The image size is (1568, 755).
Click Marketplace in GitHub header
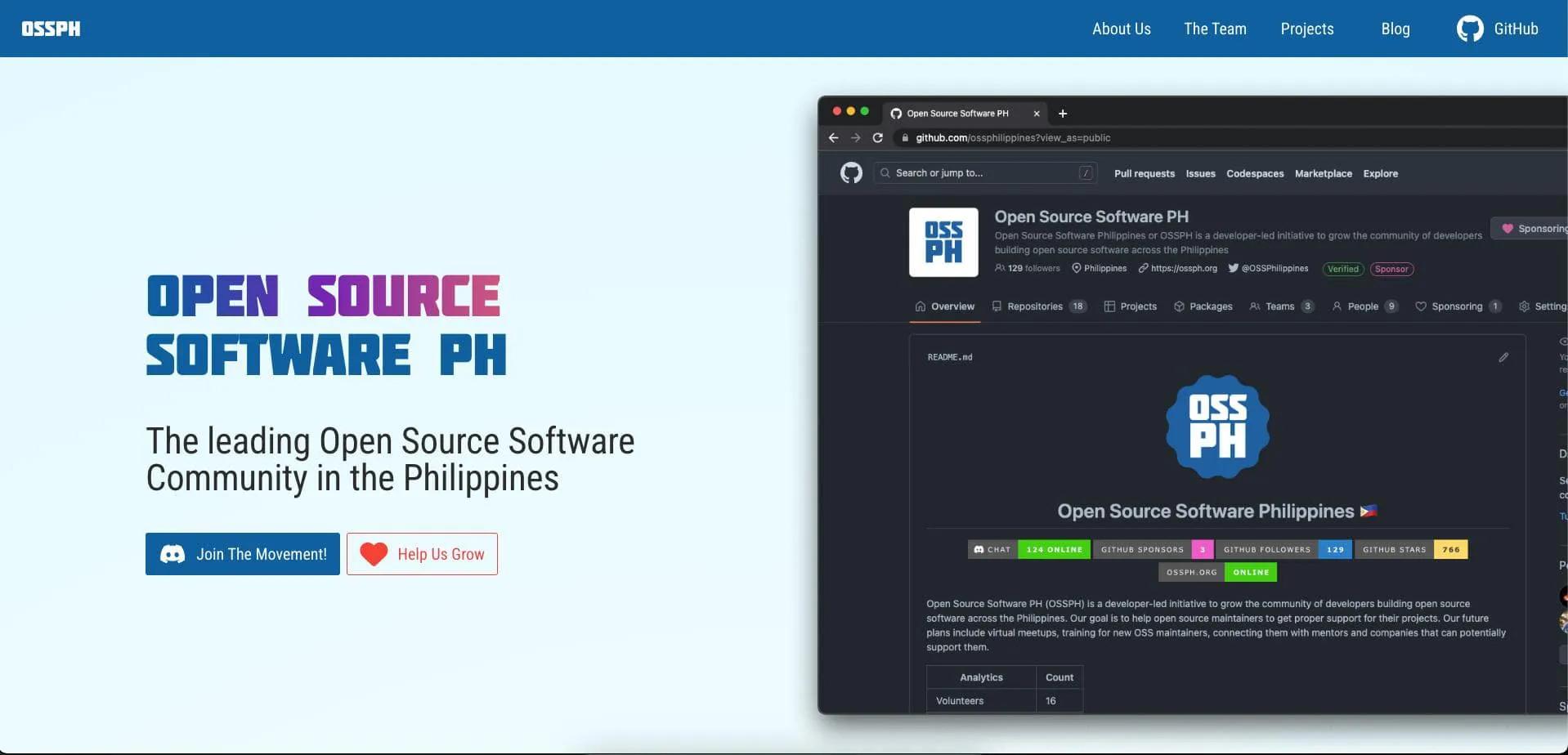tap(1323, 173)
